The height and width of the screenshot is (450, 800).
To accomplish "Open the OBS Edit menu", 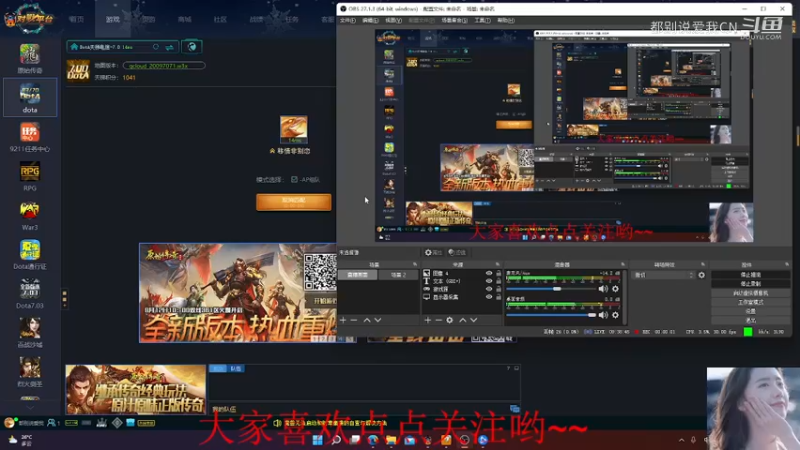I will [370, 20].
